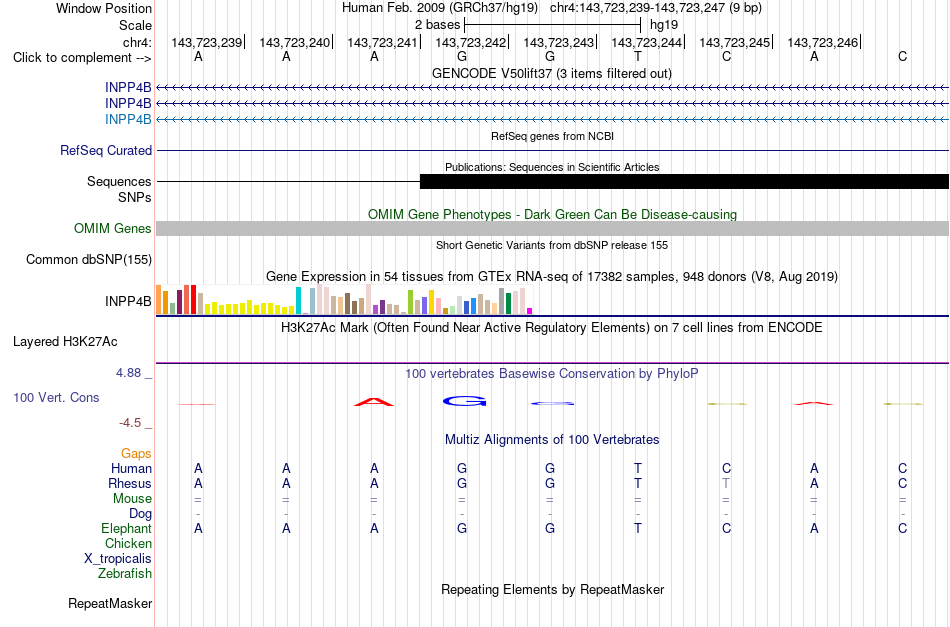
Task: Click the T base in complement row
Action: click(x=638, y=57)
